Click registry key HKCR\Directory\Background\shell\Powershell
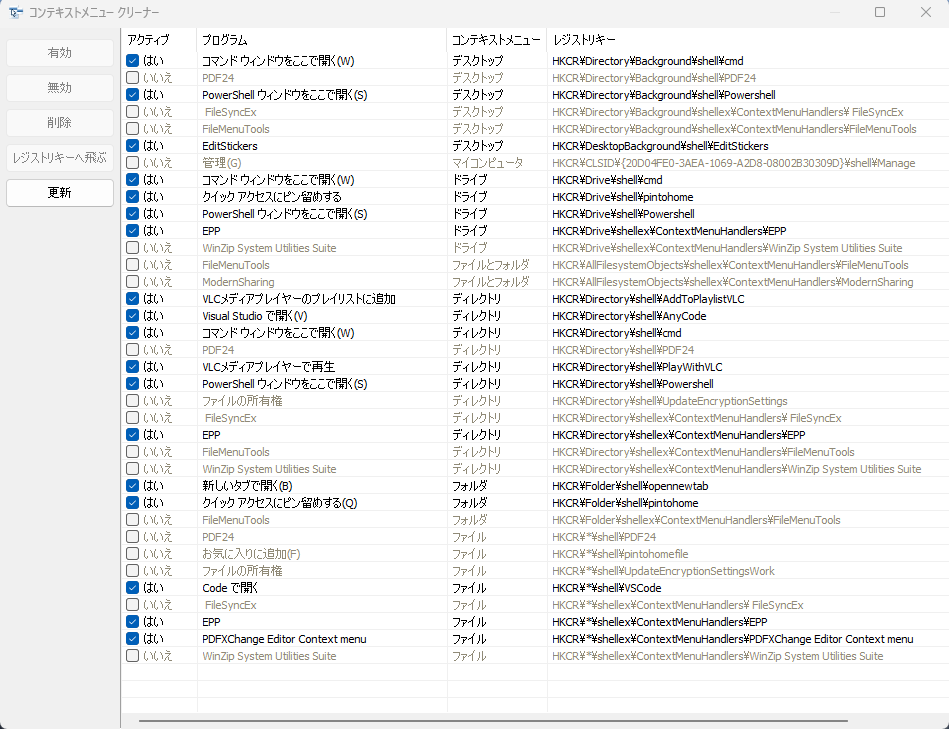This screenshot has height=729, width=949. coord(663,95)
